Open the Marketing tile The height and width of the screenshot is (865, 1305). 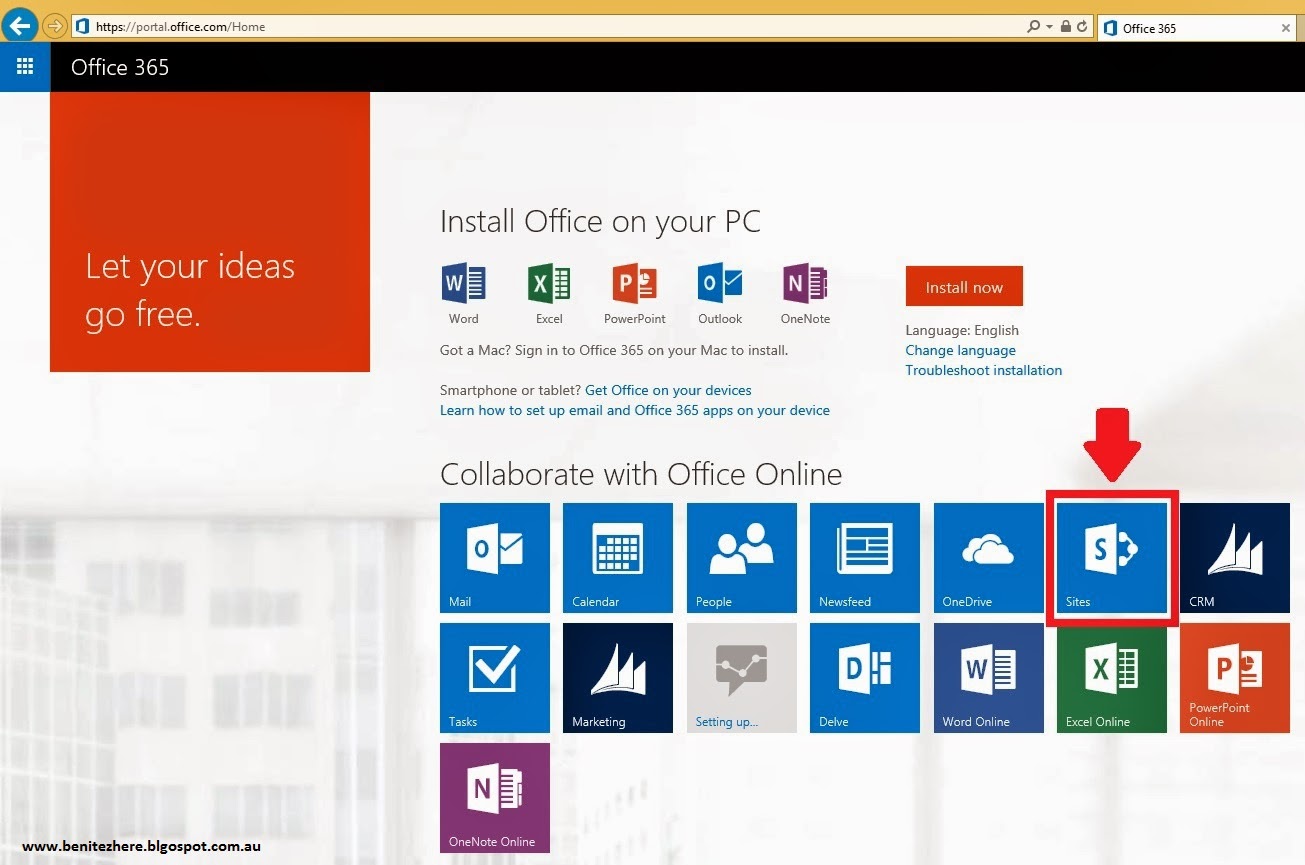point(618,677)
